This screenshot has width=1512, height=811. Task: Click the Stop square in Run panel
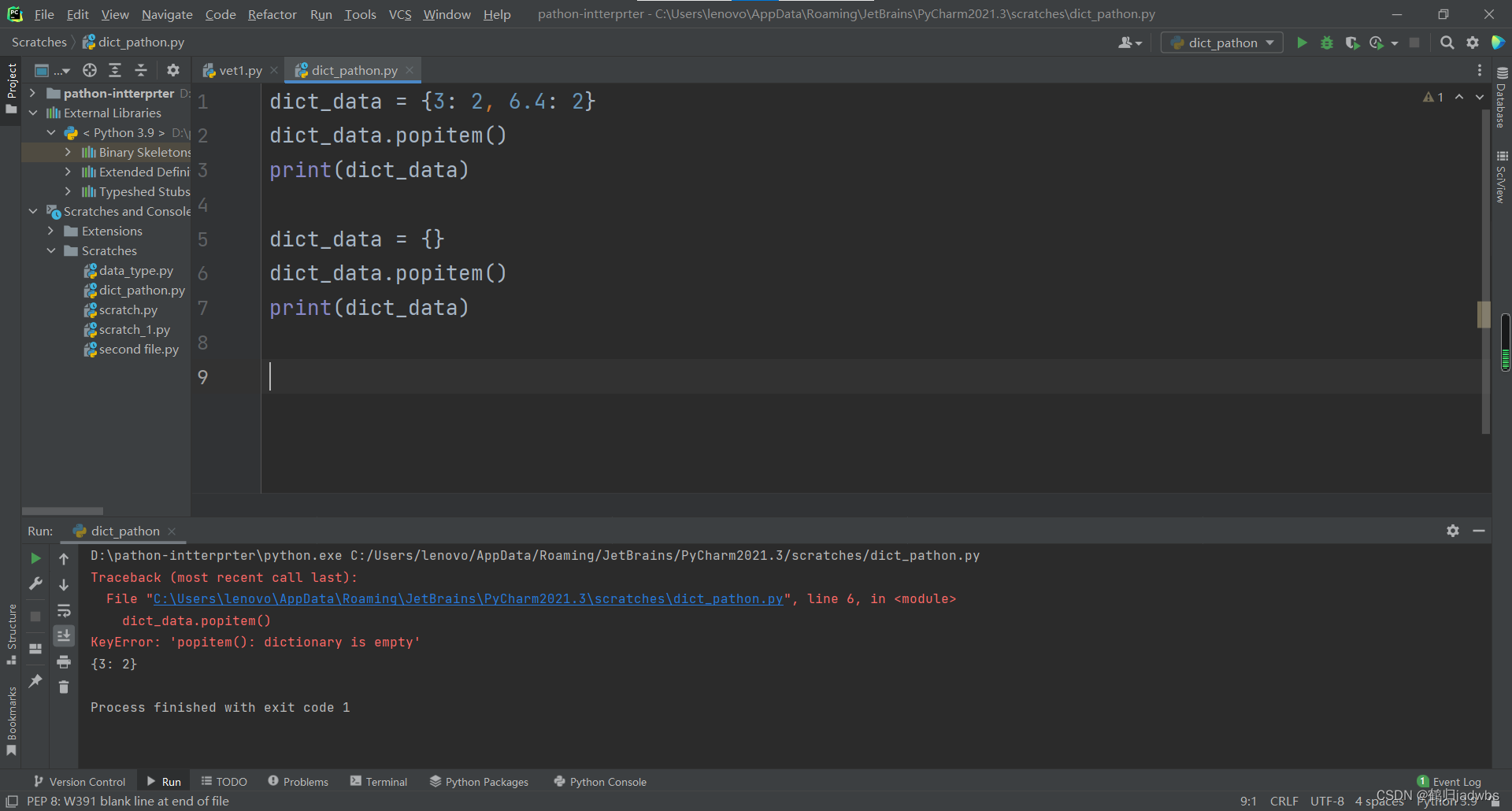(35, 617)
